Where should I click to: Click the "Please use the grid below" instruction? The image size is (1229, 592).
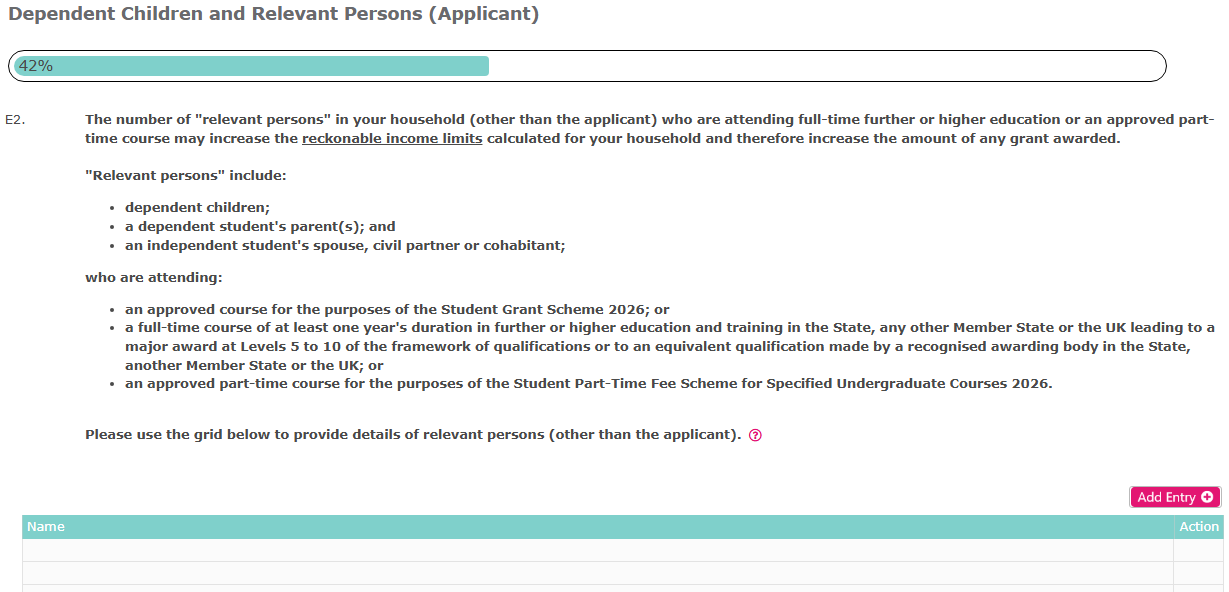[x=412, y=435]
